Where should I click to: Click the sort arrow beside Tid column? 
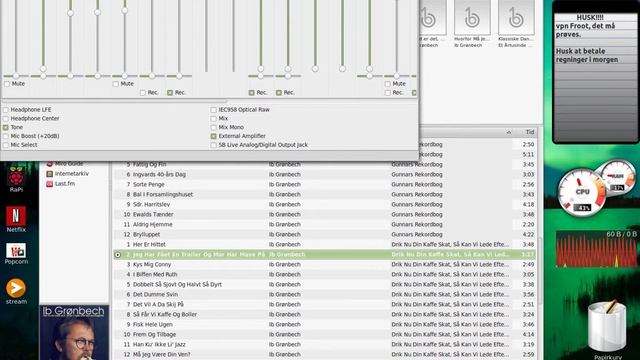tap(509, 132)
